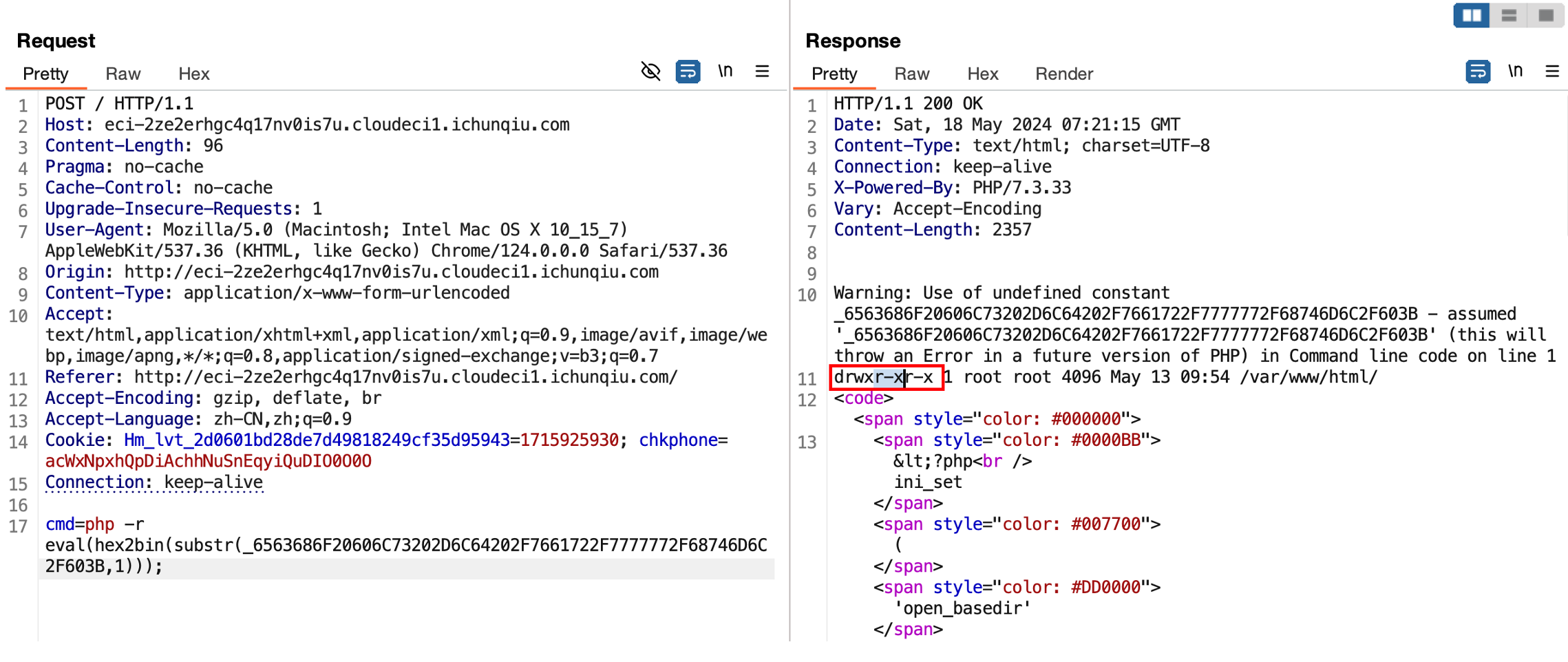Click the 'open_basedir' string in Response
Image resolution: width=1568 pixels, height=662 pixels.
click(x=962, y=608)
